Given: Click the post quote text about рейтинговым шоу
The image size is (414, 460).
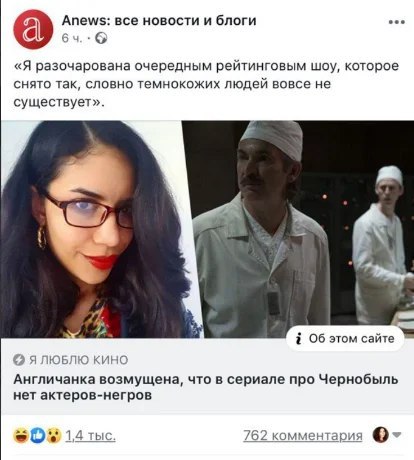Looking at the screenshot, I should pos(206,84).
